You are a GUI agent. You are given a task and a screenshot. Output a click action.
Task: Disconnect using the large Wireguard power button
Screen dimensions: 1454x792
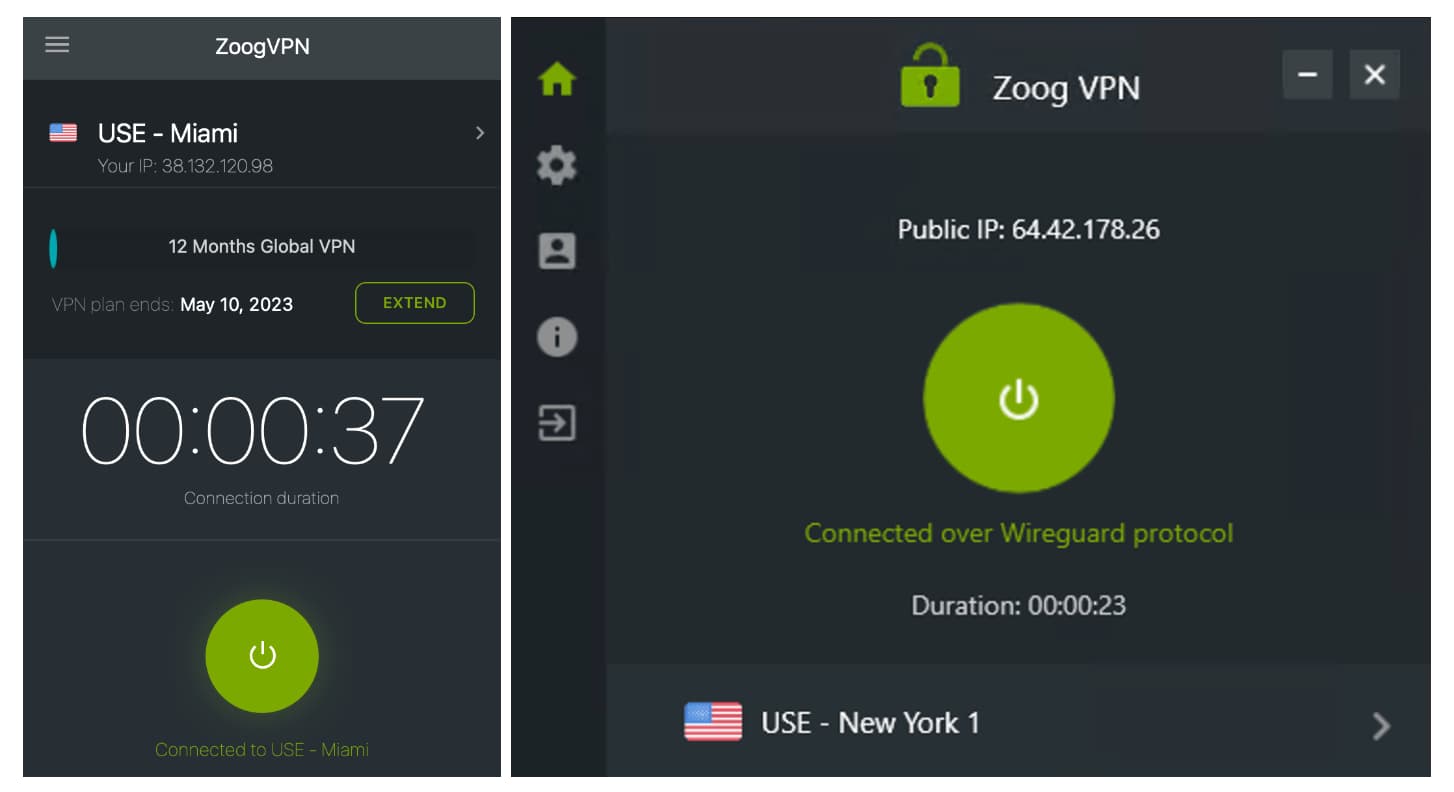(1018, 397)
